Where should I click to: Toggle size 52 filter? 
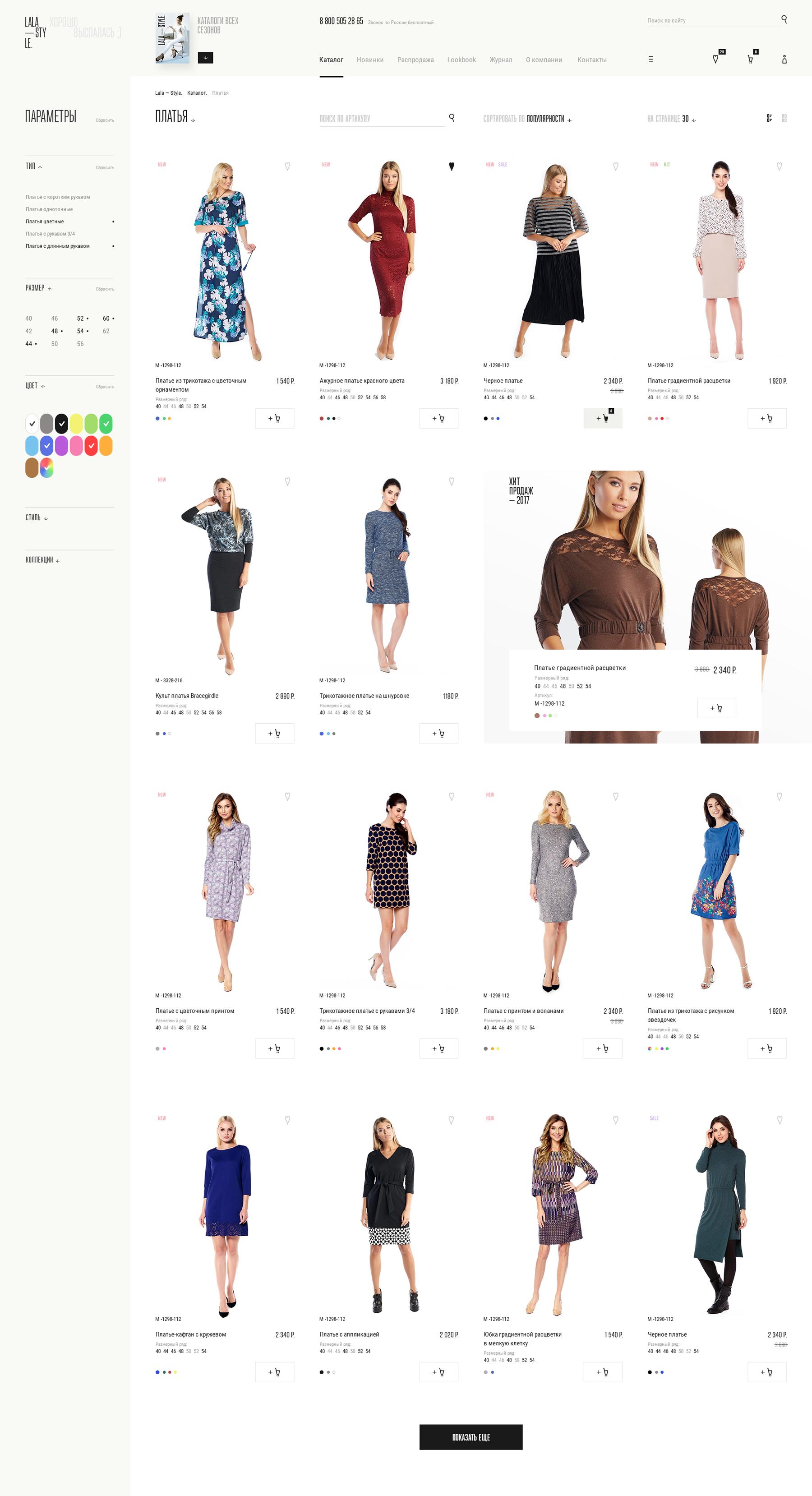[x=80, y=318]
